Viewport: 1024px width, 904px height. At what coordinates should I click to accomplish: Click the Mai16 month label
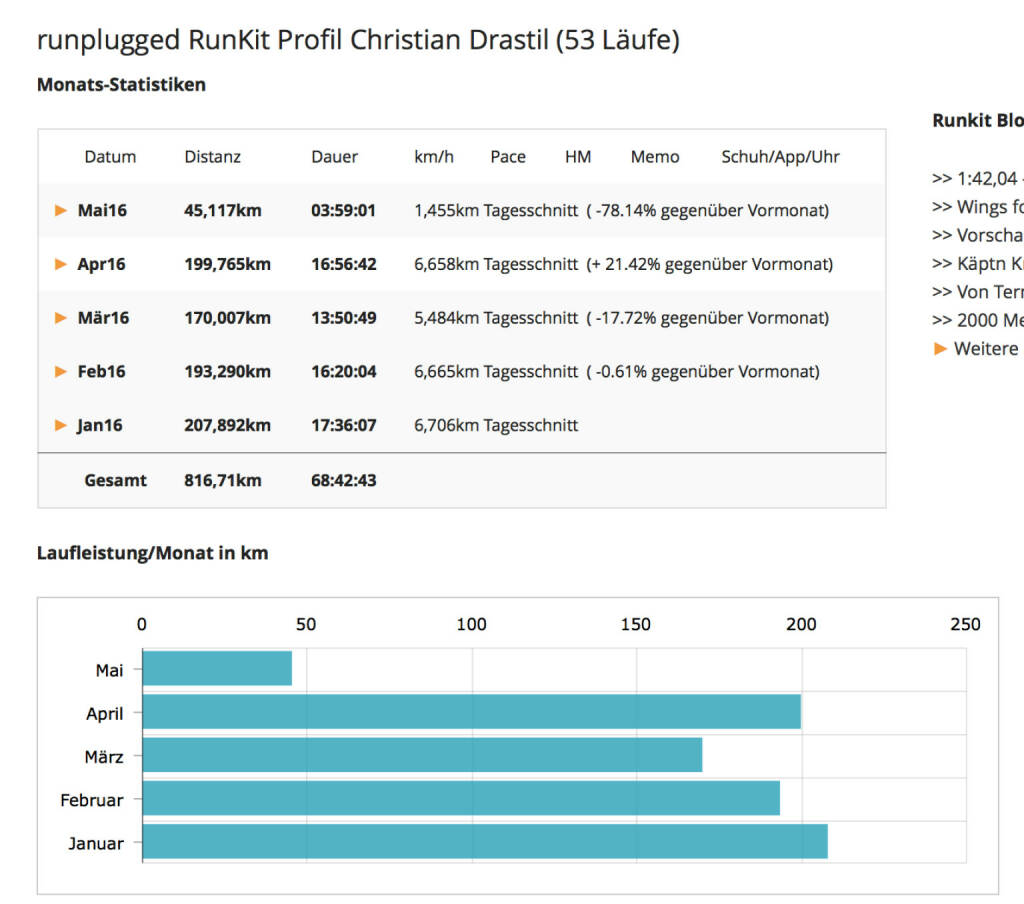coord(102,210)
